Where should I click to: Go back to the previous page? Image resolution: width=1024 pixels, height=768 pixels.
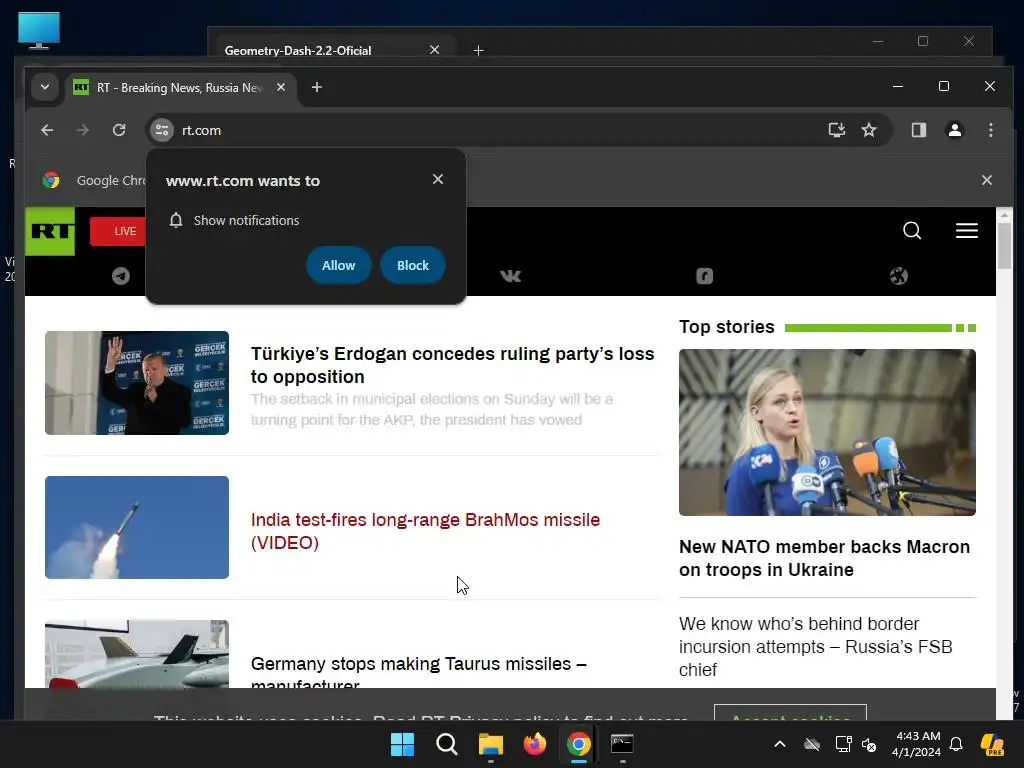pyautogui.click(x=47, y=130)
